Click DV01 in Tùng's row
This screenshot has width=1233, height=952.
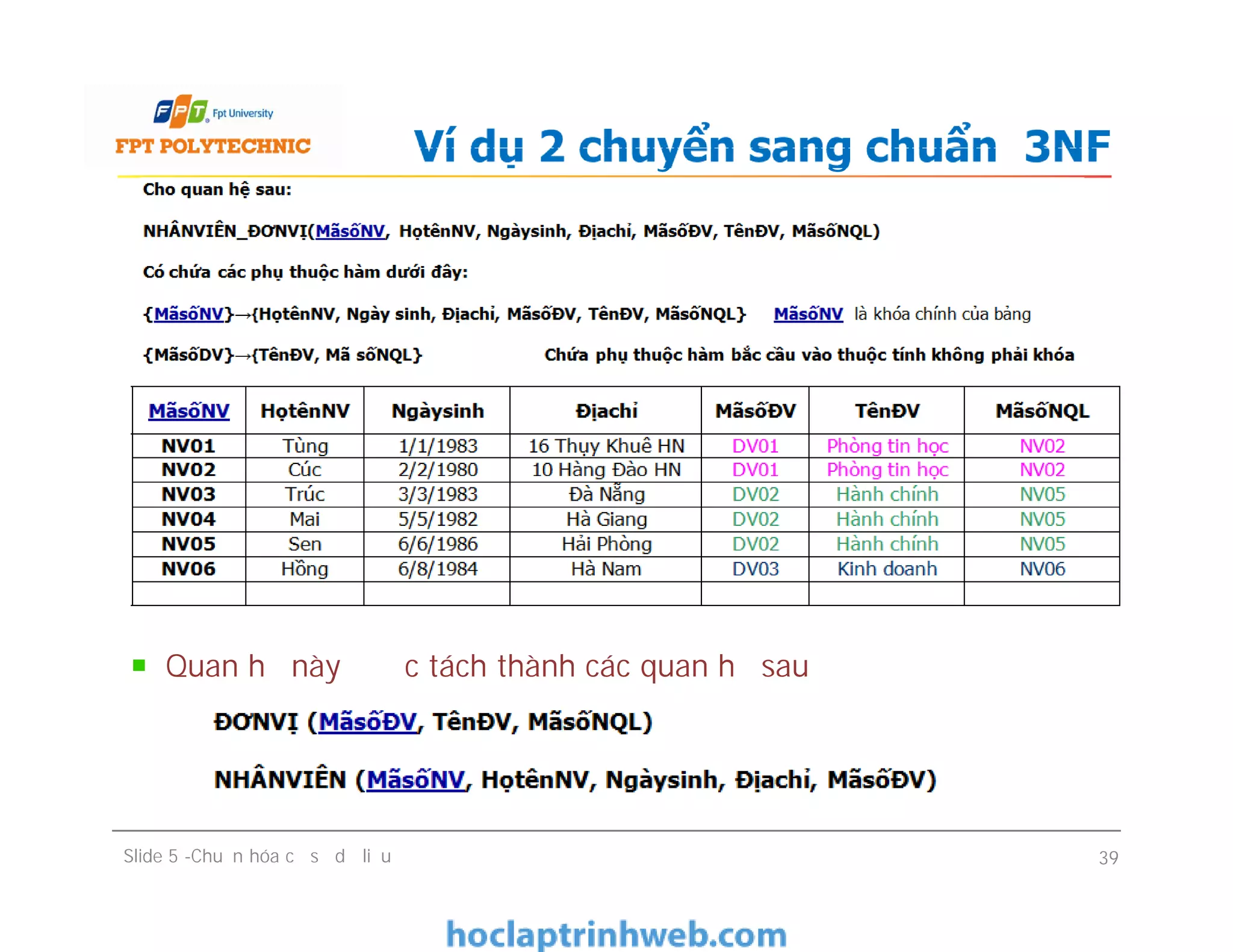755,446
